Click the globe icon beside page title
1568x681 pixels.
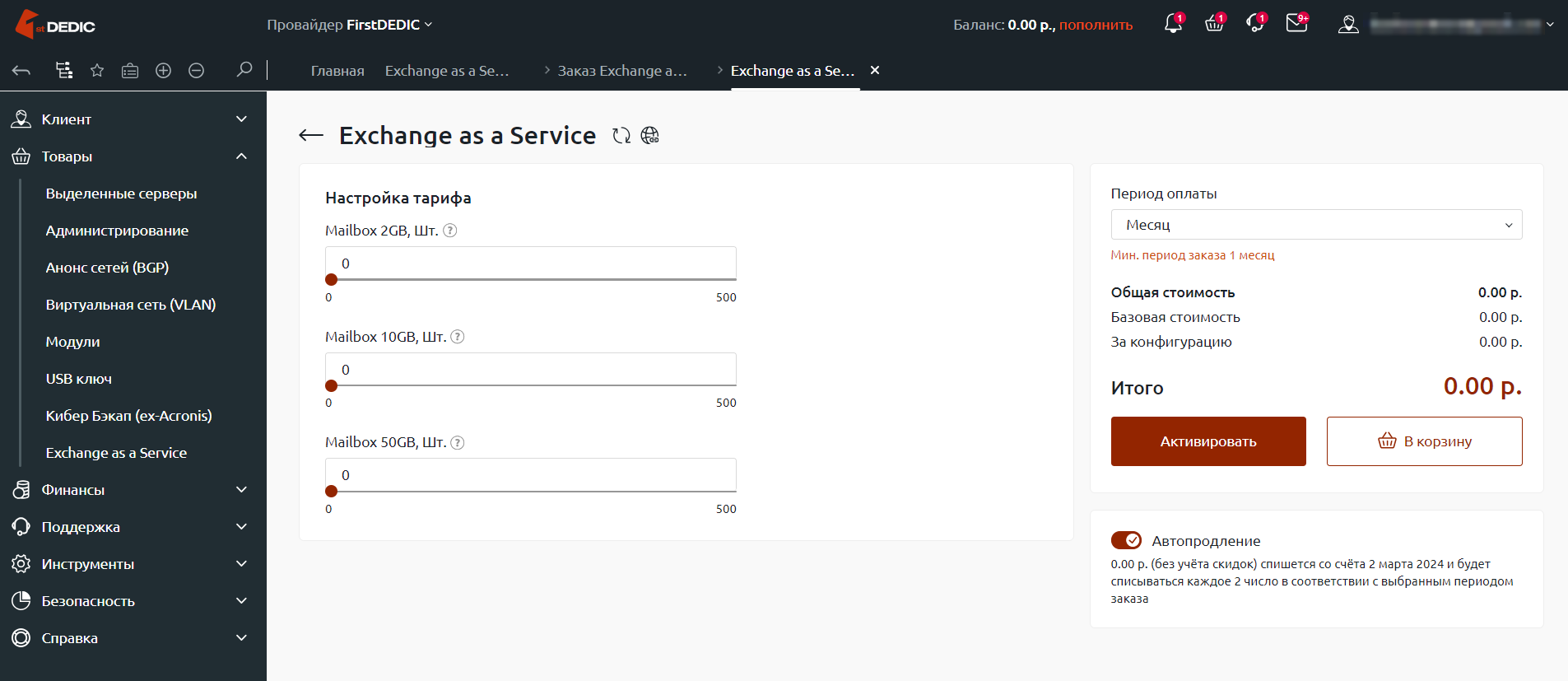pos(650,135)
